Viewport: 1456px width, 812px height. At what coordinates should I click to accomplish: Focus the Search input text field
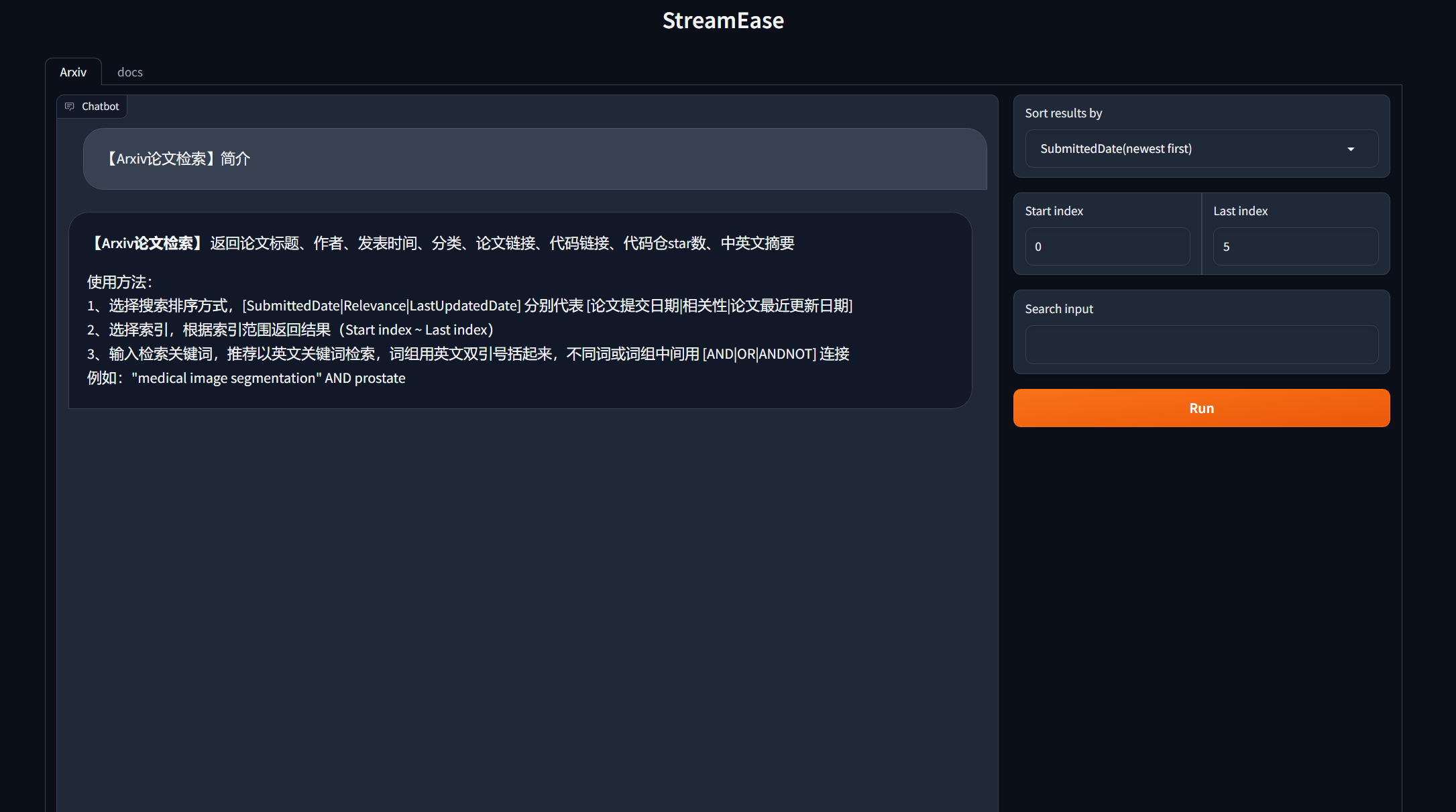pos(1201,345)
